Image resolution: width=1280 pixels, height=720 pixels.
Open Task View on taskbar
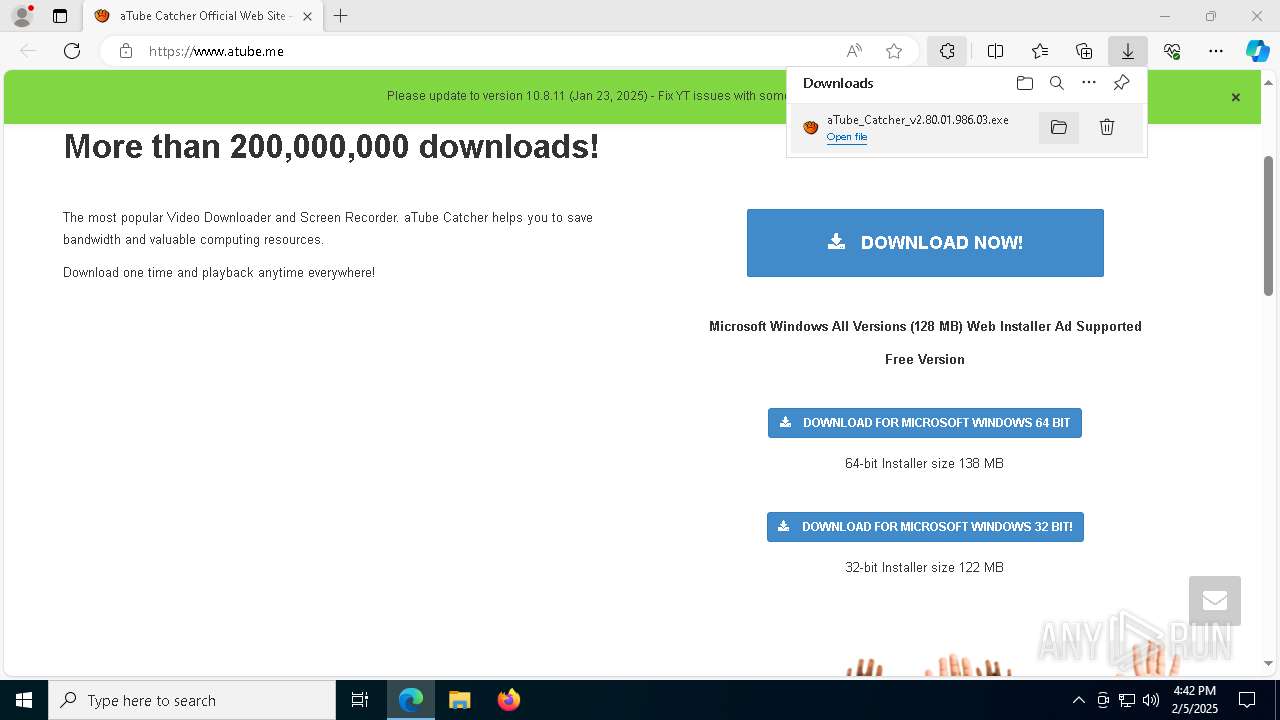click(360, 700)
